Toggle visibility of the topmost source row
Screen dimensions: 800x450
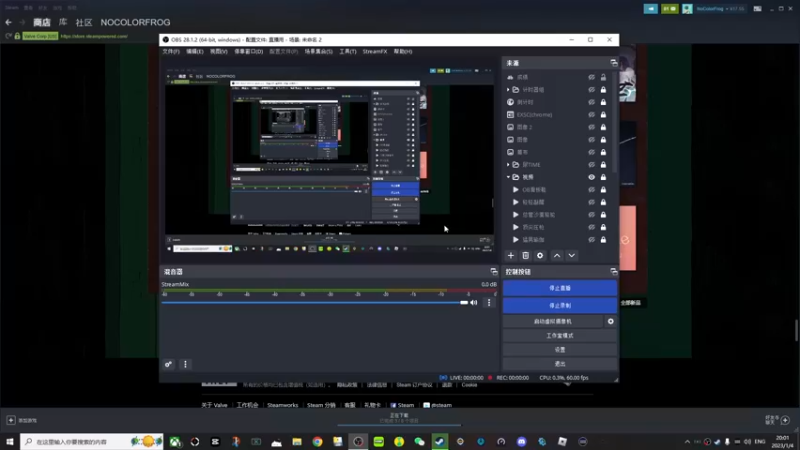(x=591, y=77)
